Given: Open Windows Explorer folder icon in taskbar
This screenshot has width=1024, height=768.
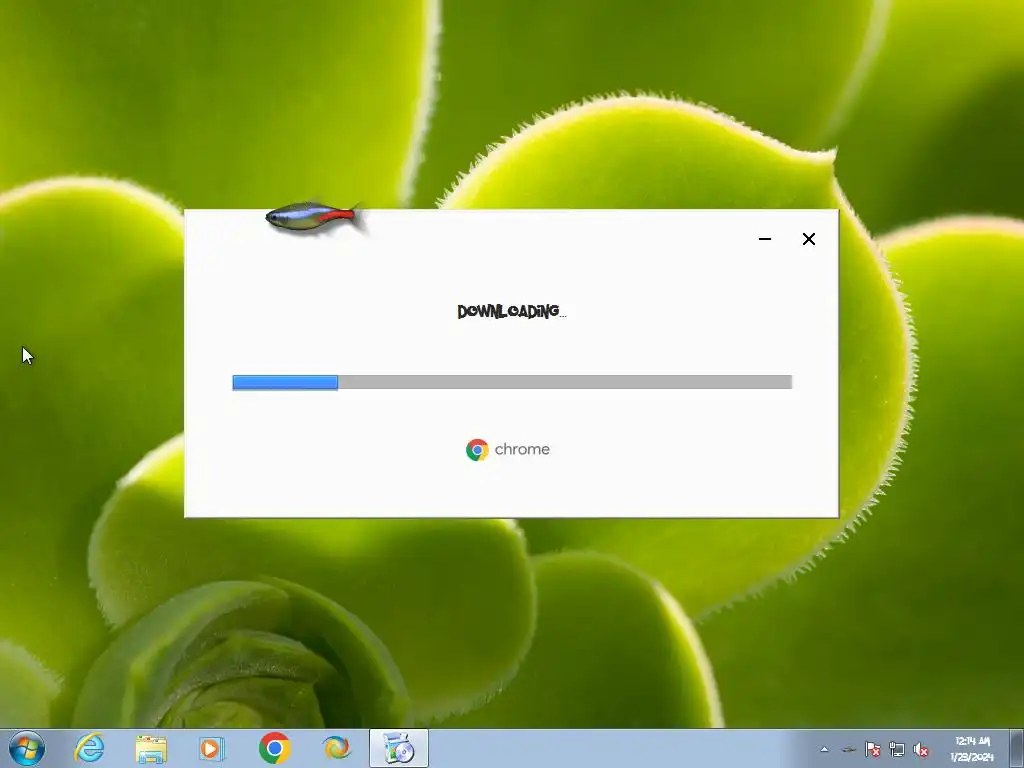Looking at the screenshot, I should pyautogui.click(x=151, y=748).
